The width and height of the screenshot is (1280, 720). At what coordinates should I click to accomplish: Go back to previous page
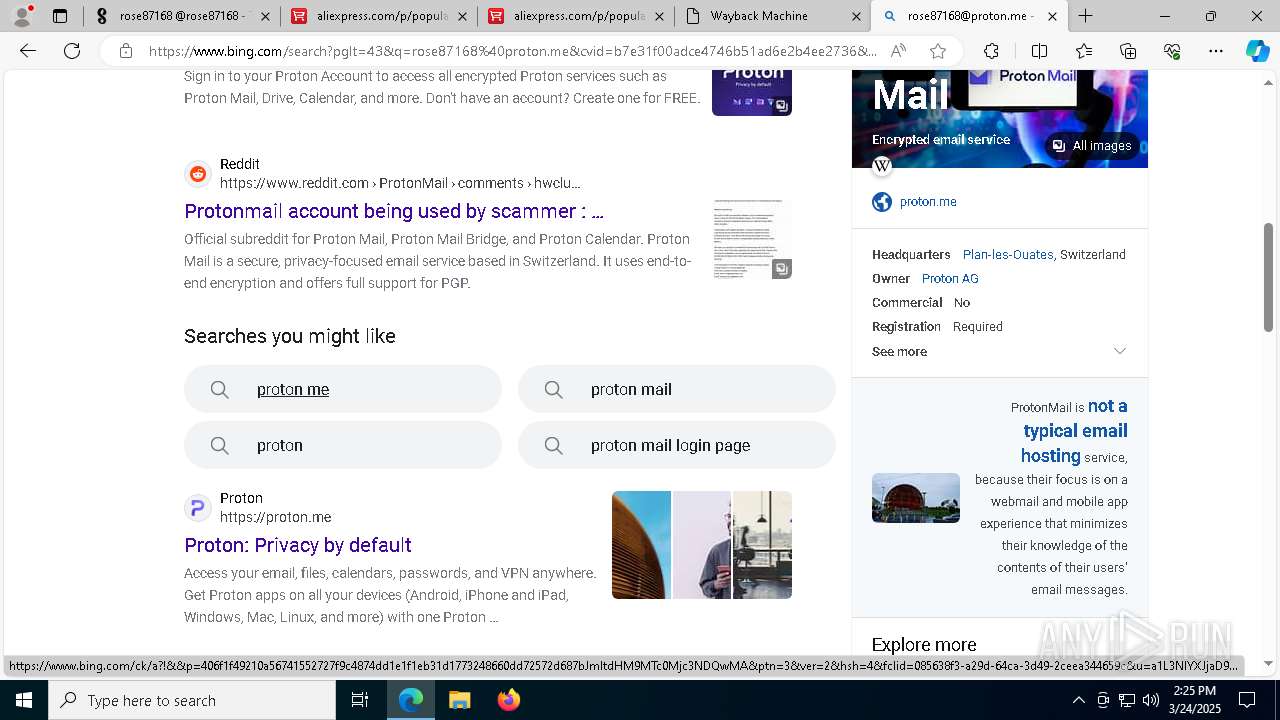click(x=28, y=51)
